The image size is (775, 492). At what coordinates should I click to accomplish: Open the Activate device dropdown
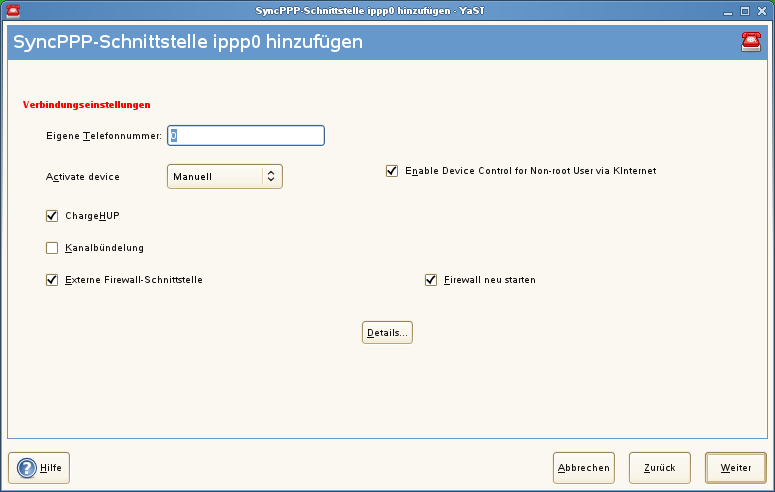(x=224, y=177)
